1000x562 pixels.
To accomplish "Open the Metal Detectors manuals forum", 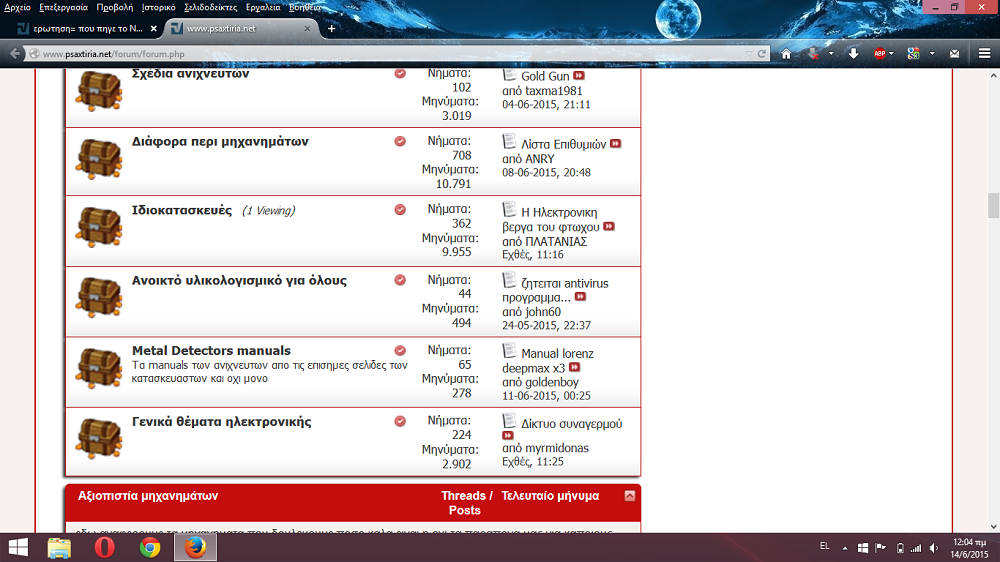I will 211,351.
